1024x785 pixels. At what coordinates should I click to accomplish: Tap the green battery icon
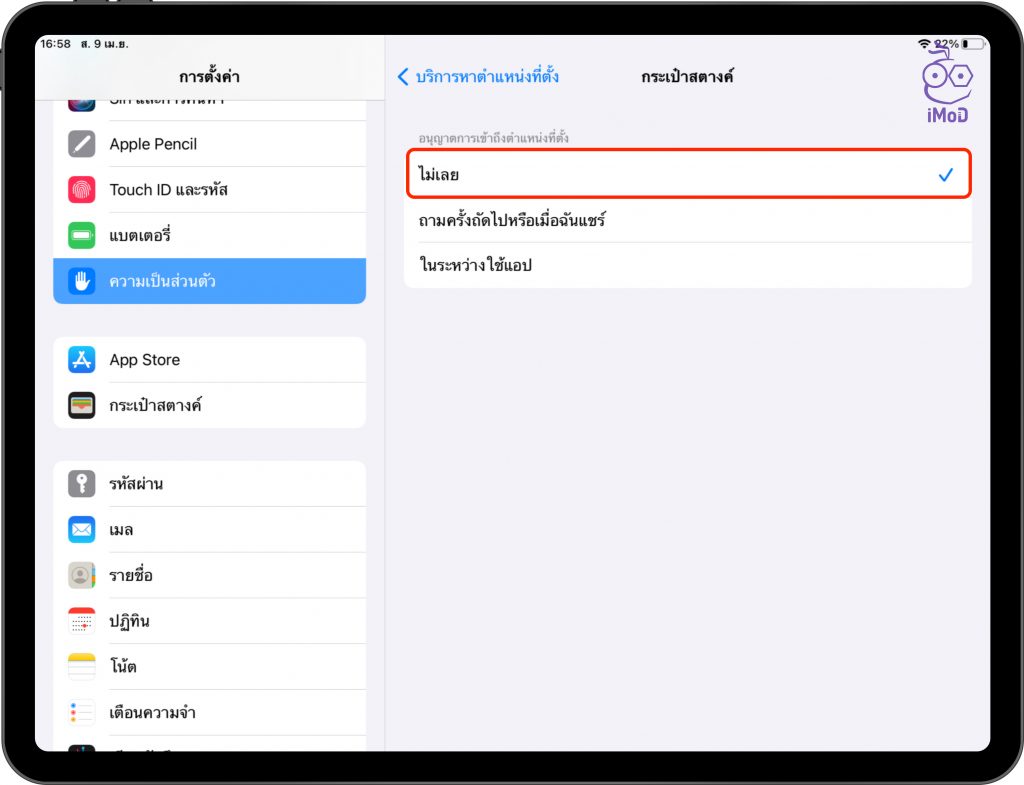(82, 236)
